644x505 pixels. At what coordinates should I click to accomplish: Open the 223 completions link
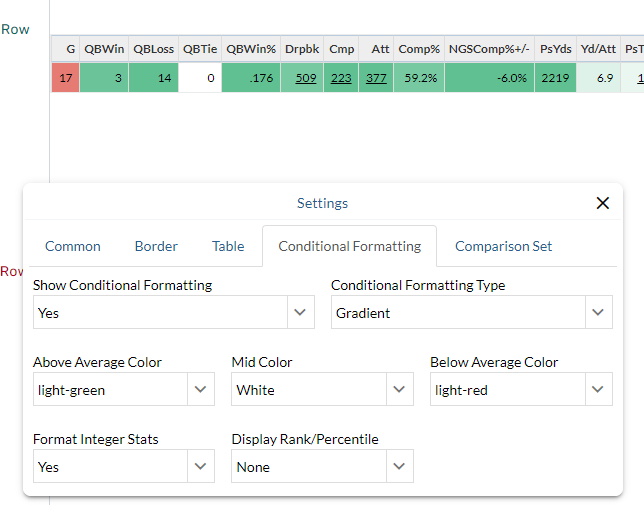pyautogui.click(x=341, y=78)
